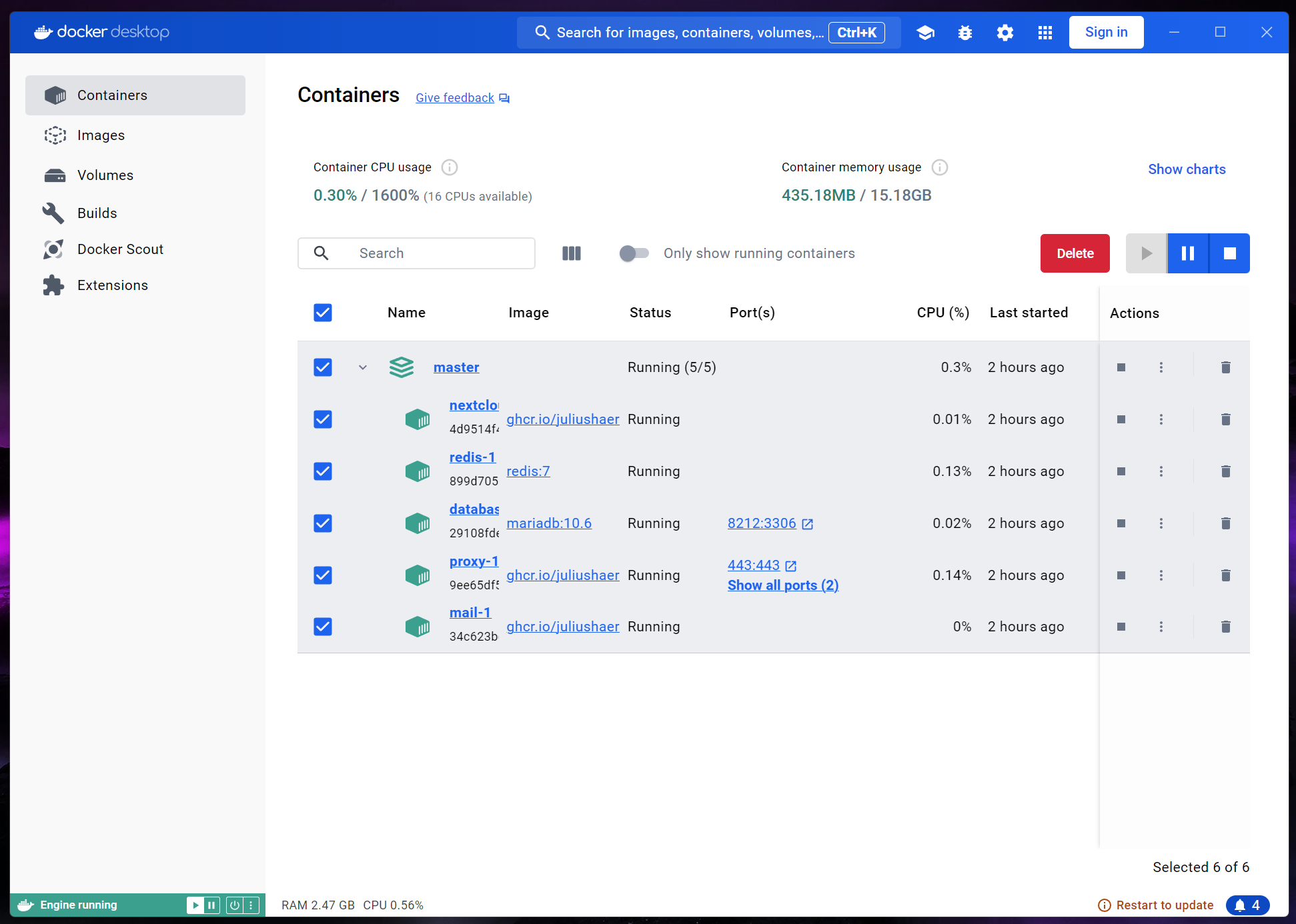Delete the mail-1 container via trash icon
The width and height of the screenshot is (1296, 924).
(x=1225, y=627)
